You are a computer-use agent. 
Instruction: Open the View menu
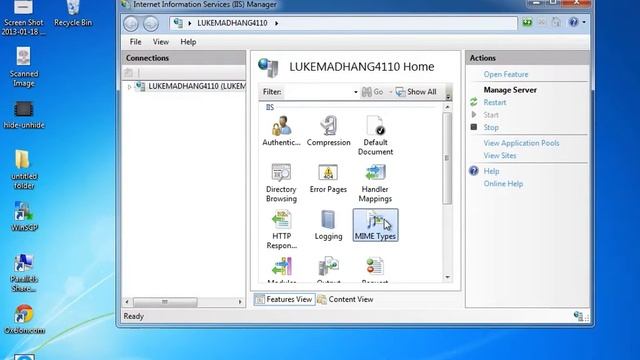coord(161,42)
